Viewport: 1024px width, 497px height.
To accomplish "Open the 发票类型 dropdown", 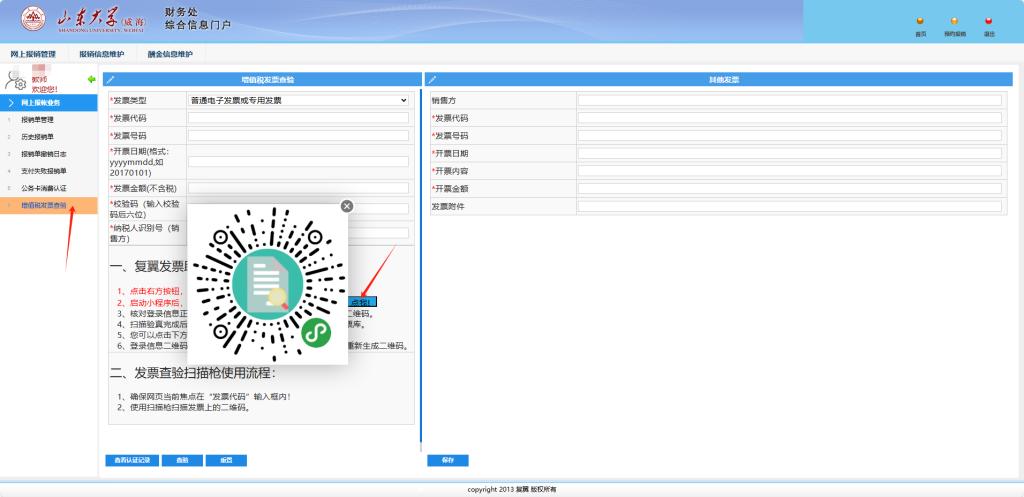I will [298, 101].
